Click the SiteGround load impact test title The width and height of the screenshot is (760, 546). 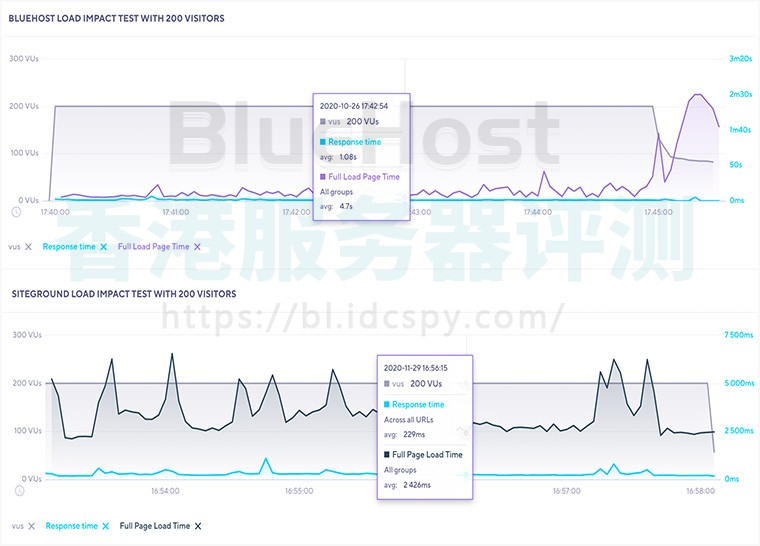pyautogui.click(x=124, y=294)
